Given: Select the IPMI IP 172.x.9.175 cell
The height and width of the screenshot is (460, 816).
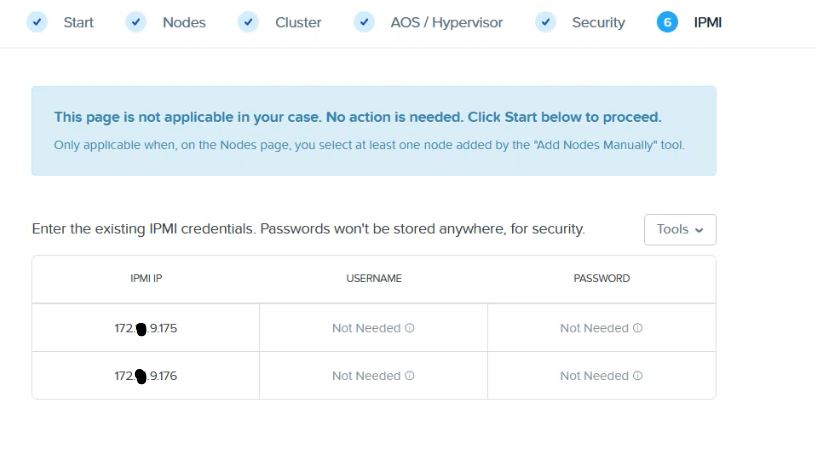Looking at the screenshot, I should [146, 328].
